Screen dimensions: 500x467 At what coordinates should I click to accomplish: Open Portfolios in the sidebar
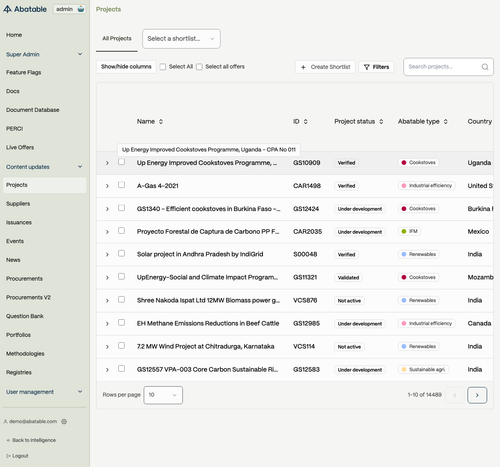click(x=18, y=335)
